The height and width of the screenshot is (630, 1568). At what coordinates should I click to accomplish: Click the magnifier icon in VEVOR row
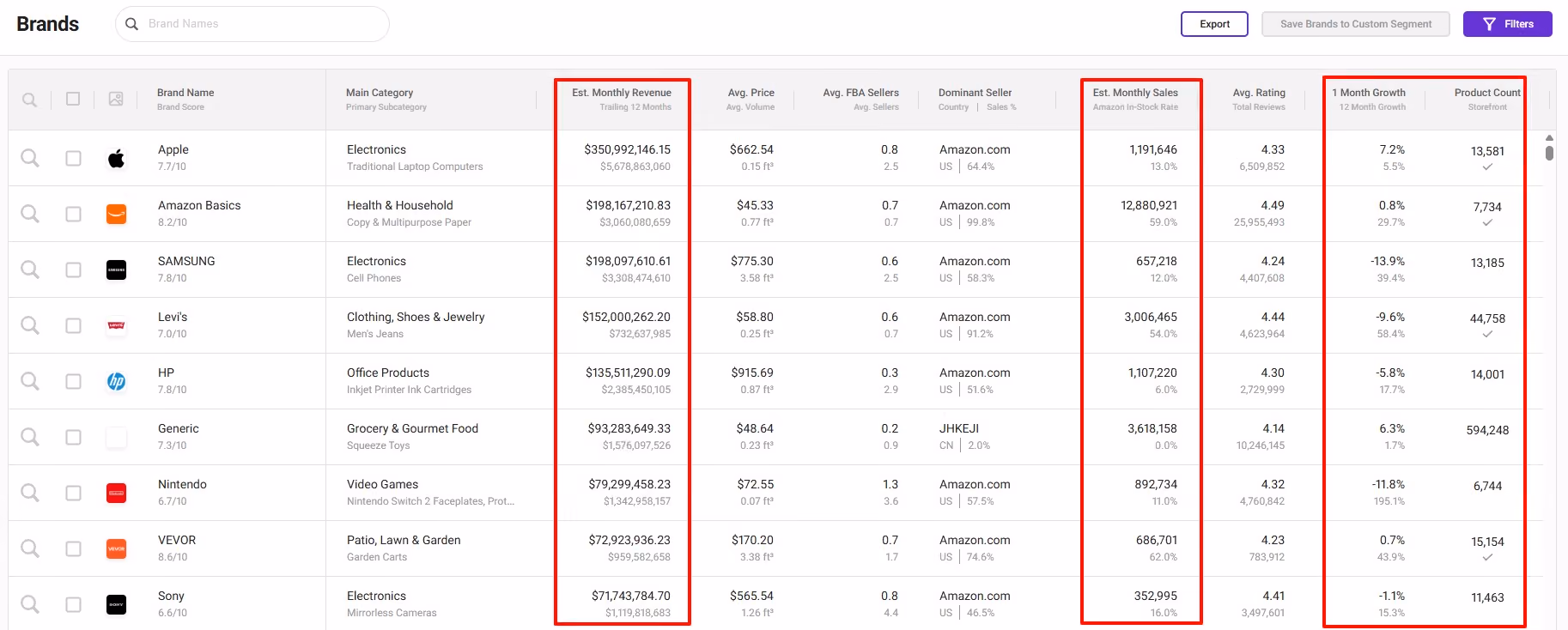tap(30, 548)
